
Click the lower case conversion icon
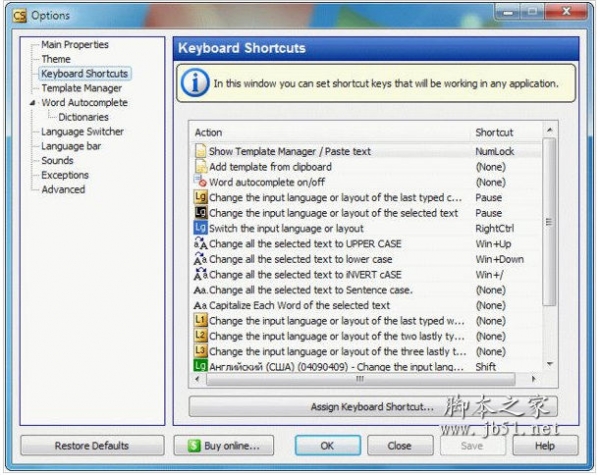(201, 258)
